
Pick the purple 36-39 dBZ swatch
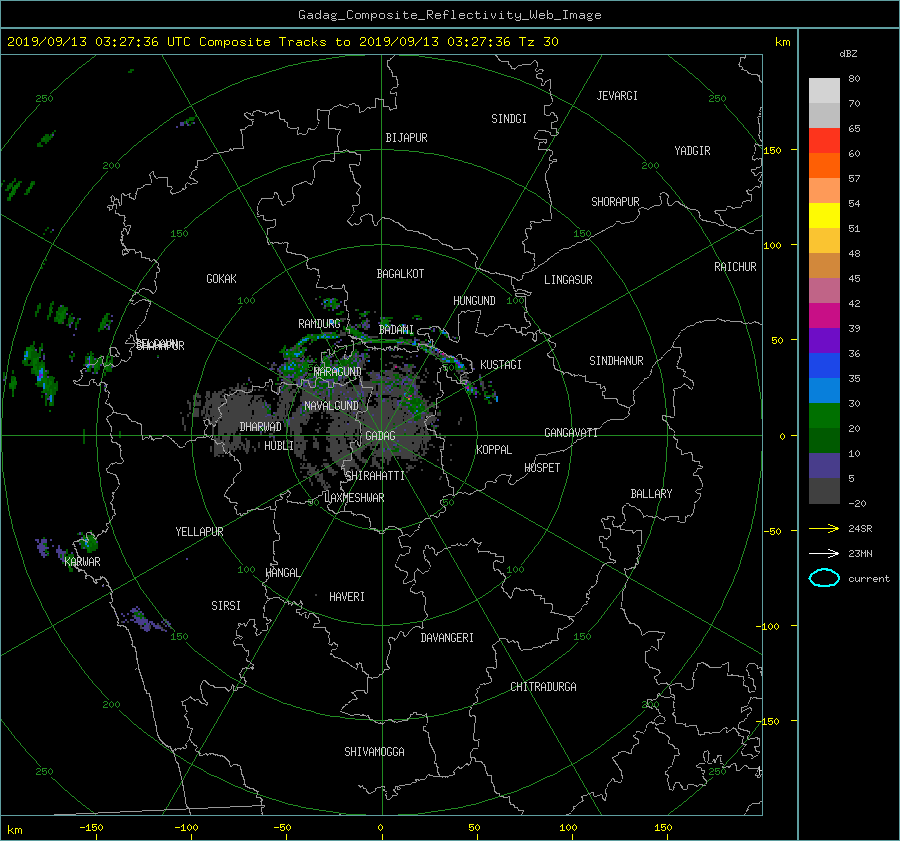pyautogui.click(x=824, y=341)
